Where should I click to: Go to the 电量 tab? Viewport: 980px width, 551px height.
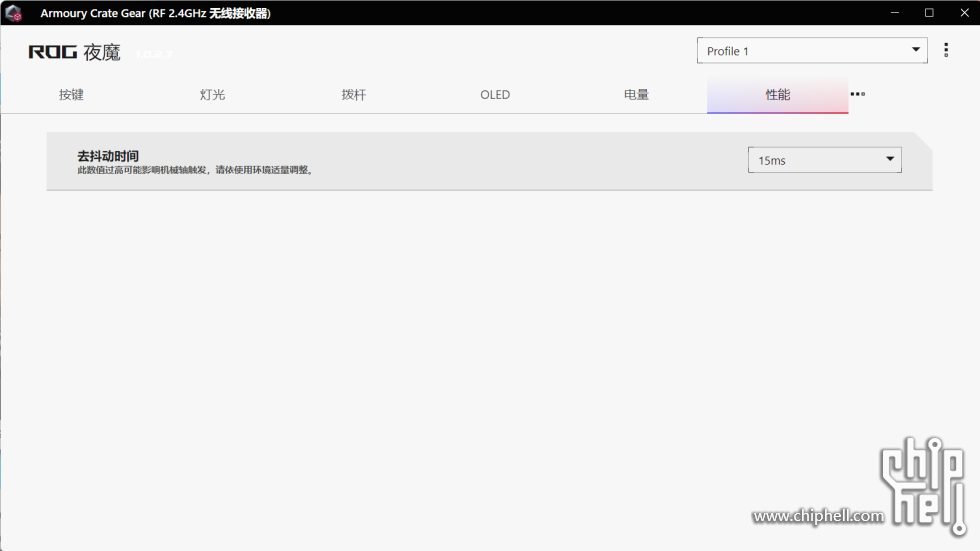pos(636,95)
